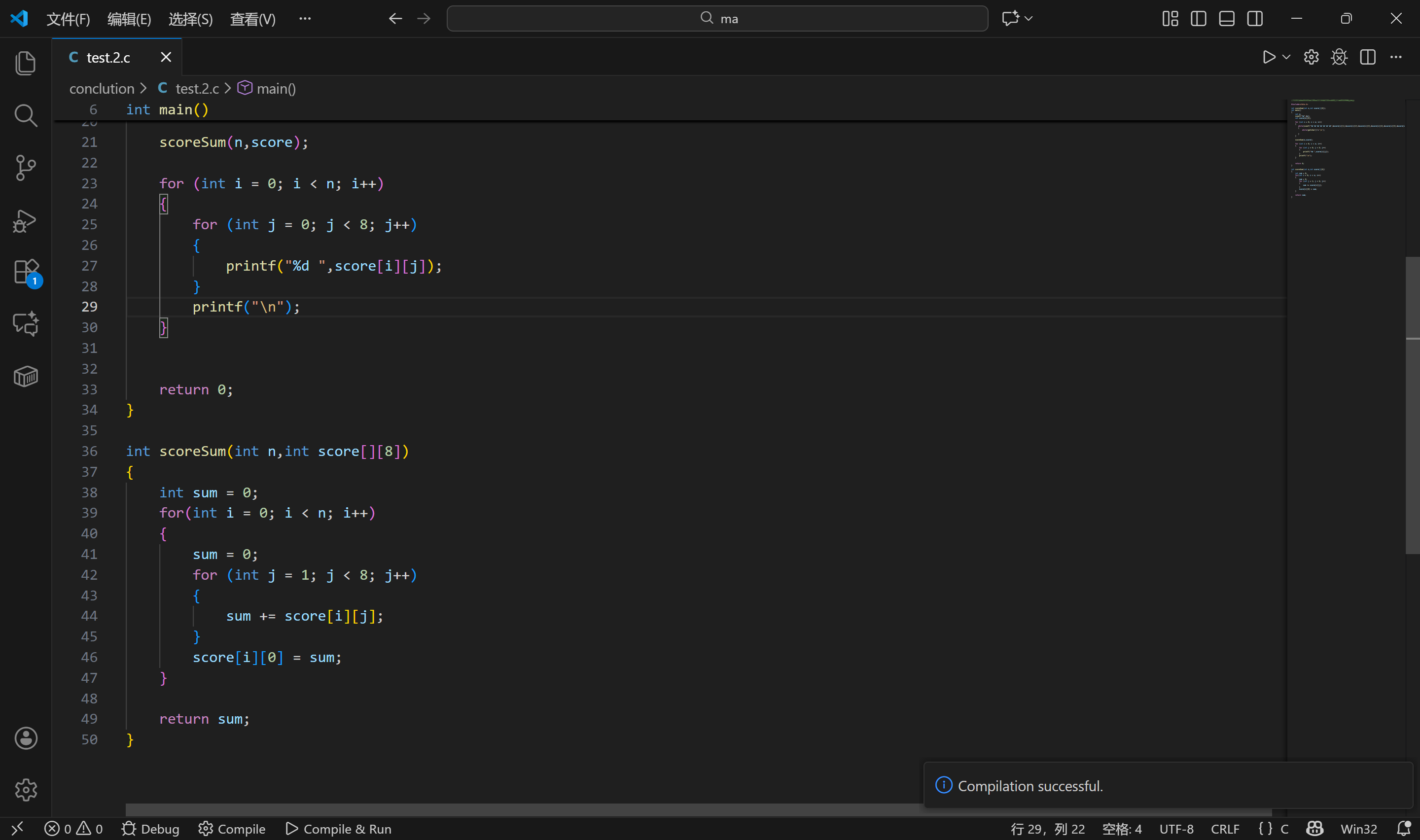Screen dimensions: 1420x840
Task: Click the vertical scrollbar thumb in editor
Action: tap(1412, 405)
